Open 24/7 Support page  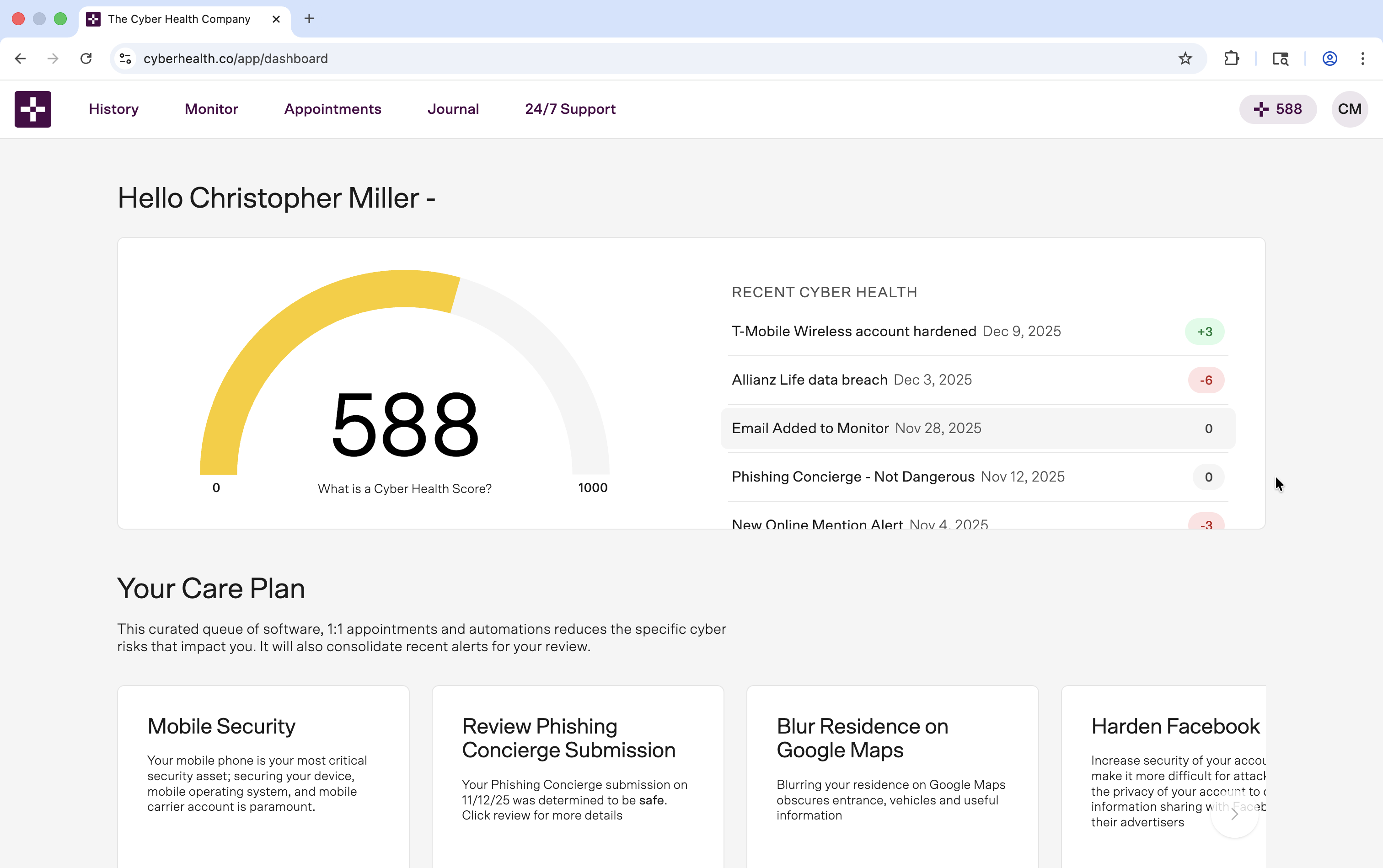pyautogui.click(x=570, y=109)
